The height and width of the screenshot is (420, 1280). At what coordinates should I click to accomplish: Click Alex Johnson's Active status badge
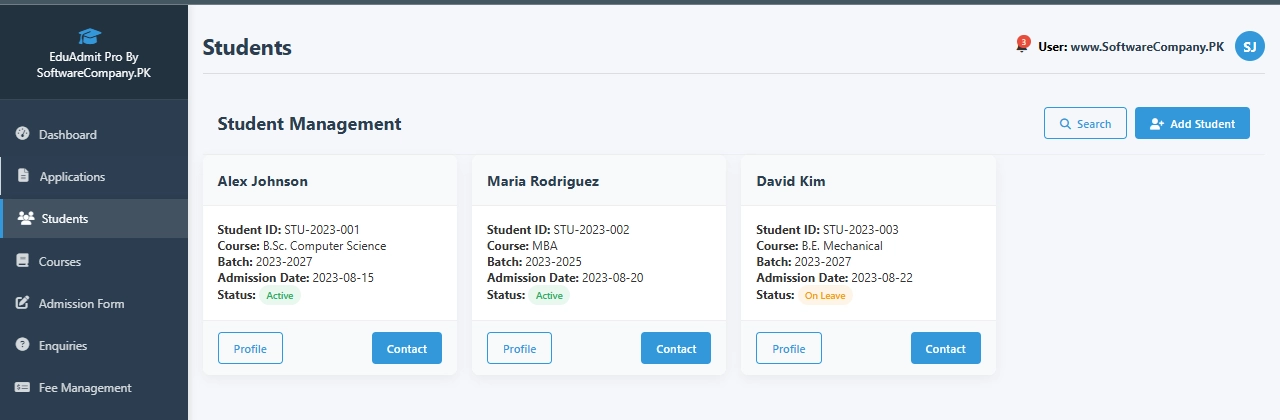click(281, 296)
